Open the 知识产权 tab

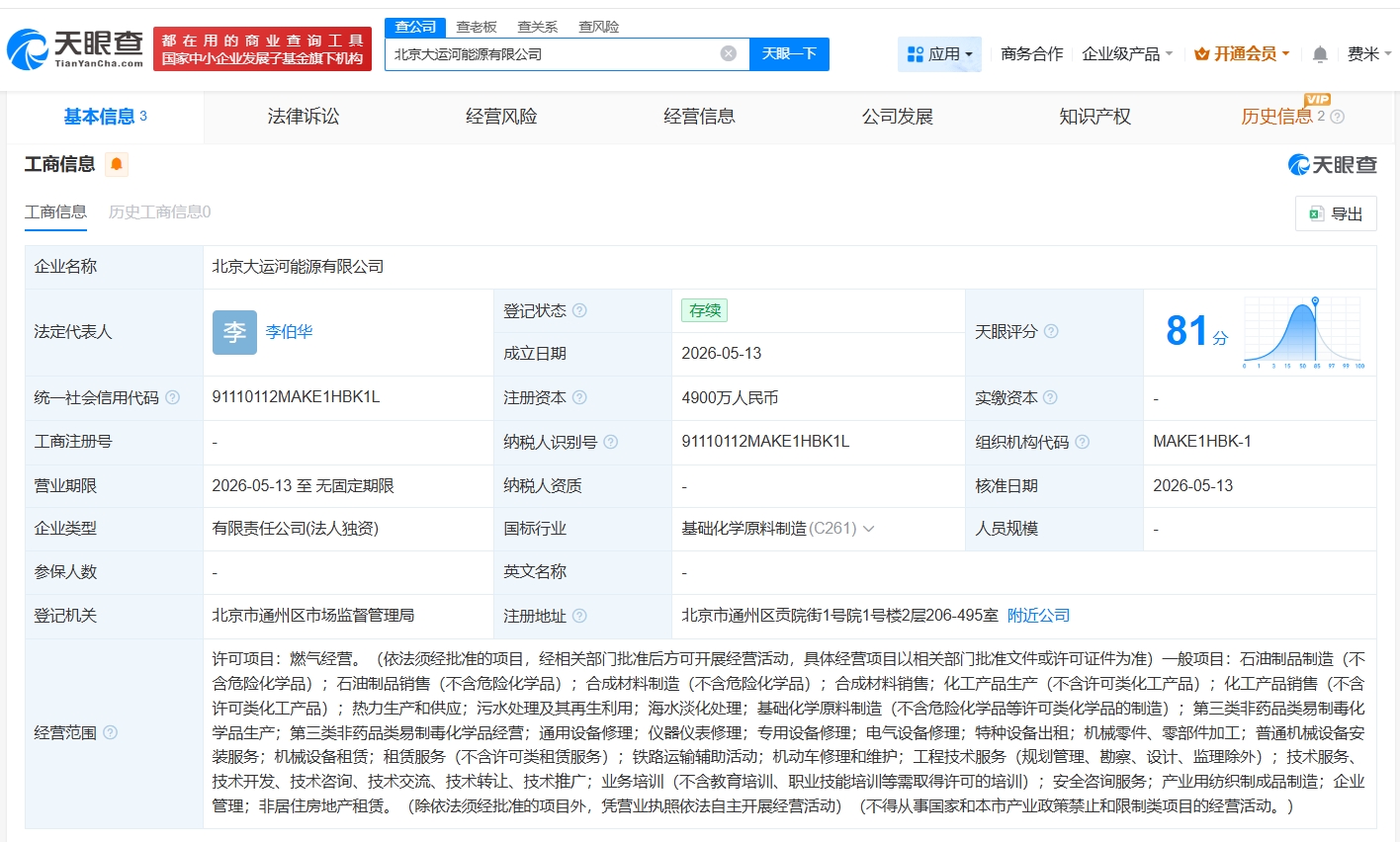pos(1094,117)
